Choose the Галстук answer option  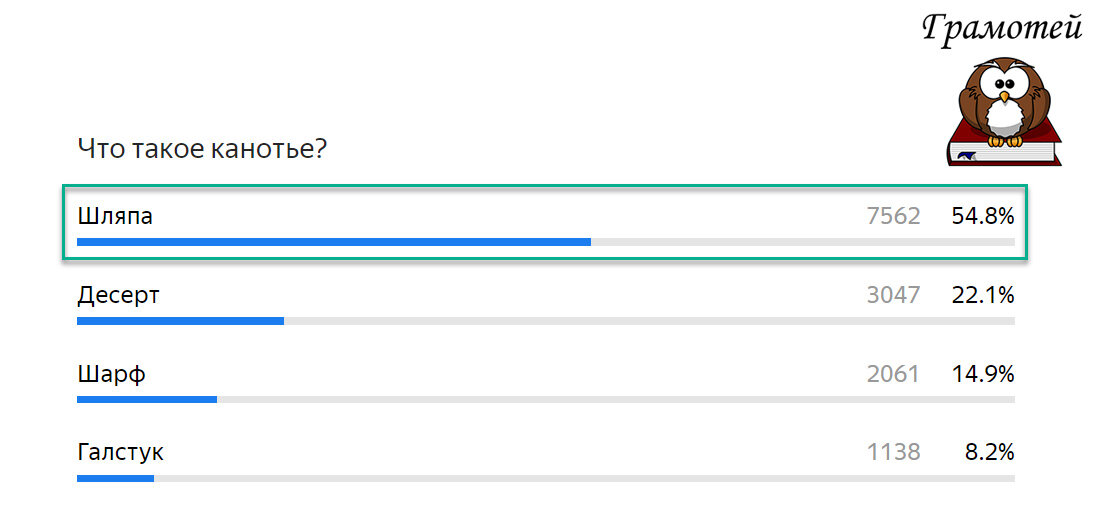(545, 459)
